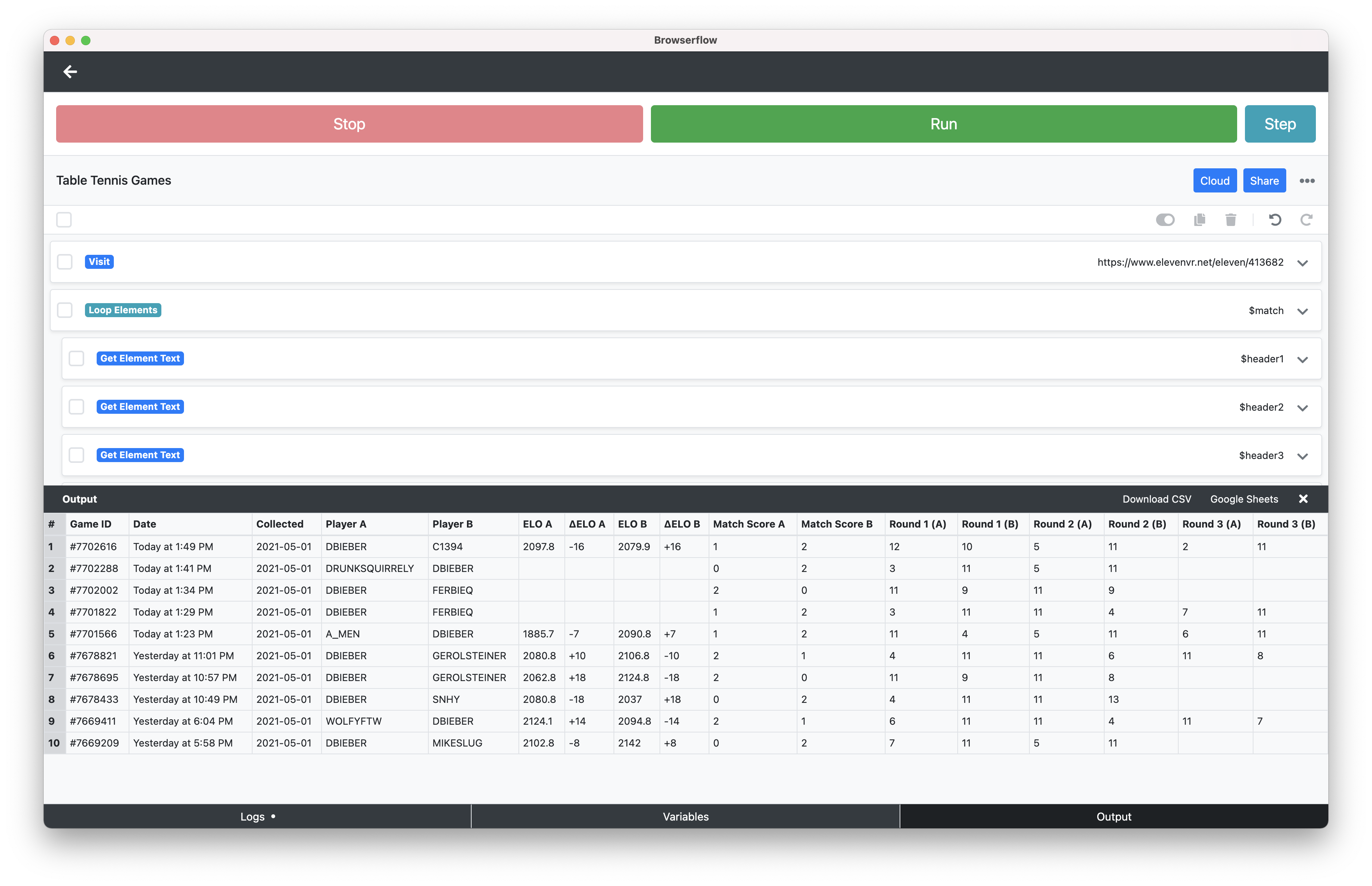
Task: Toggle the checkbox next to Visit step
Action: 65,261
